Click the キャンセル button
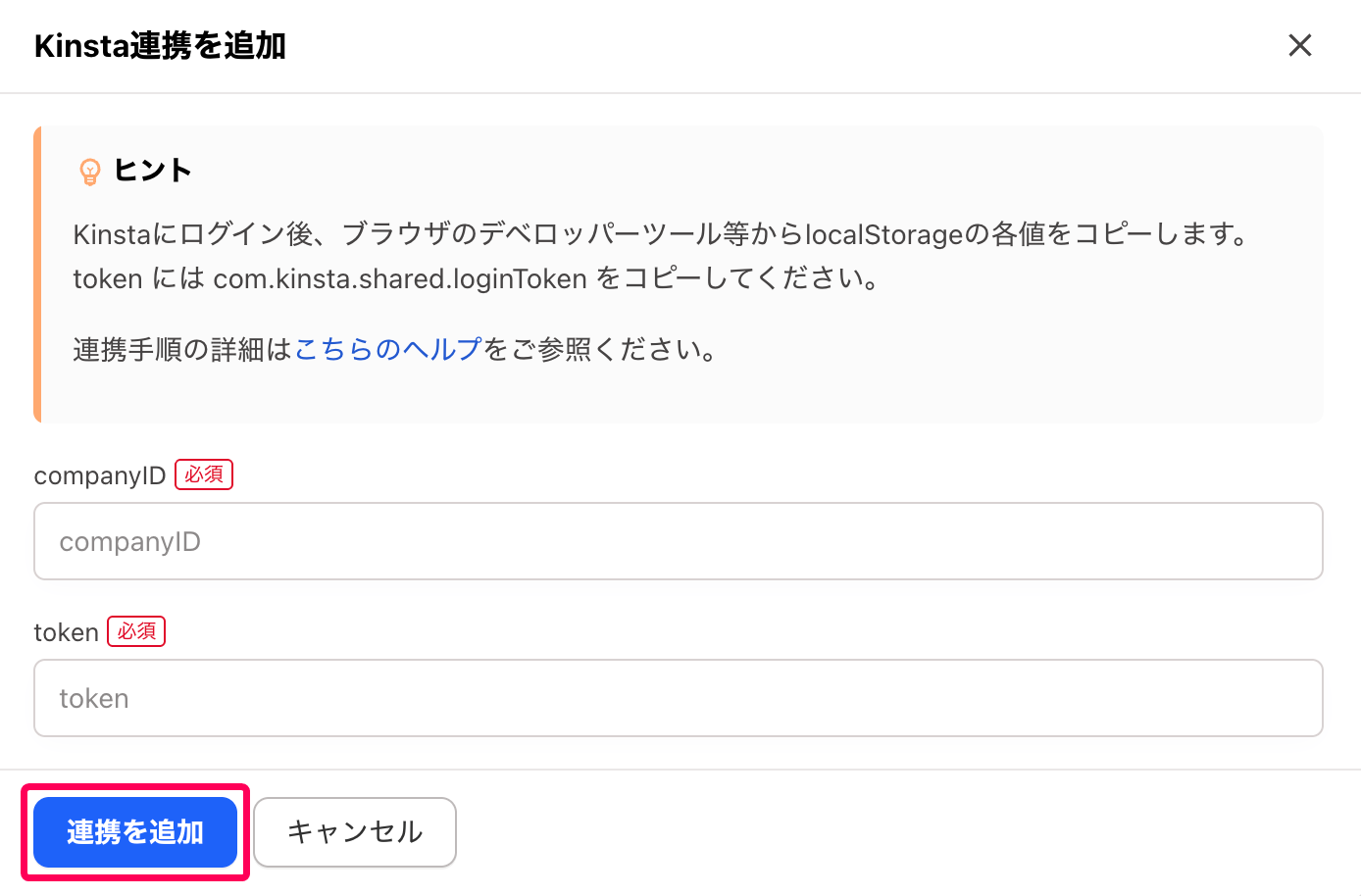The image size is (1361, 896). point(355,832)
